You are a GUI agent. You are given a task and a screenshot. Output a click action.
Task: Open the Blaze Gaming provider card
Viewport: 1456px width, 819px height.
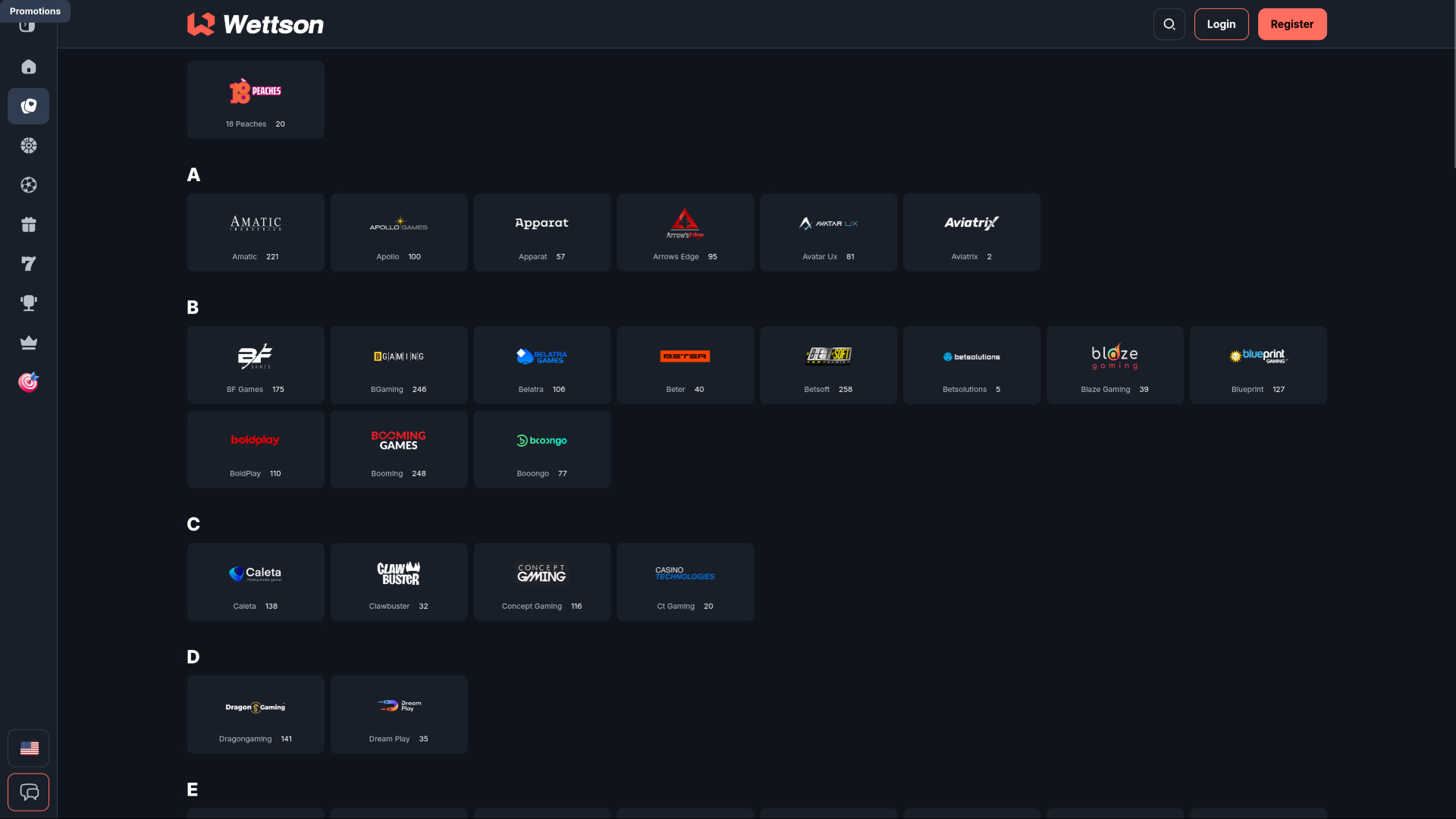pos(1116,365)
